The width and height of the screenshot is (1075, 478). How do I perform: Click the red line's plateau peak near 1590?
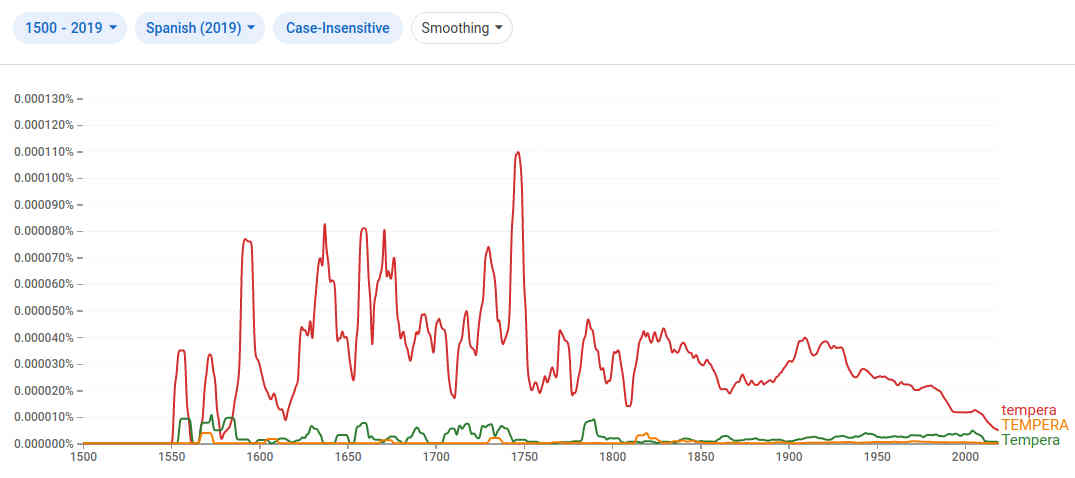point(247,240)
